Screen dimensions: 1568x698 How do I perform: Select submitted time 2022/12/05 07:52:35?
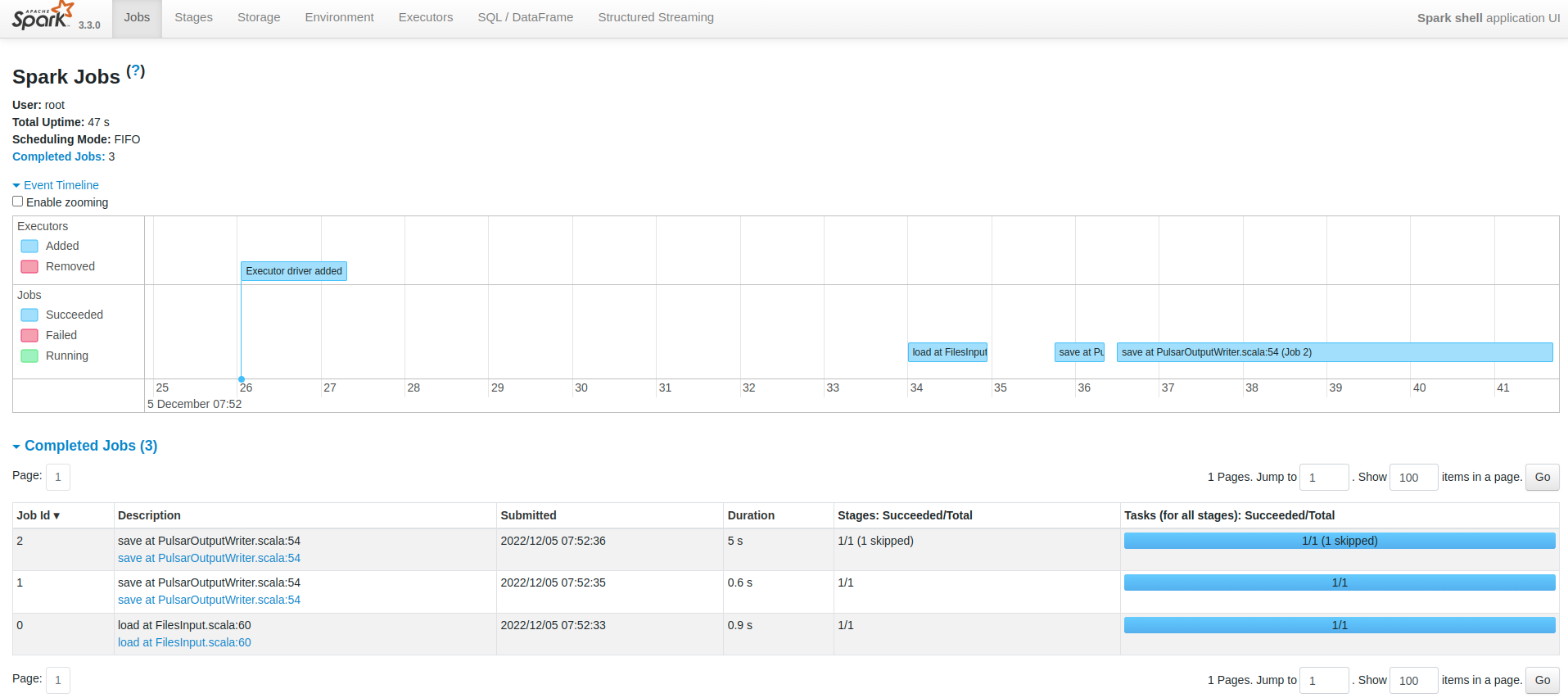(553, 582)
